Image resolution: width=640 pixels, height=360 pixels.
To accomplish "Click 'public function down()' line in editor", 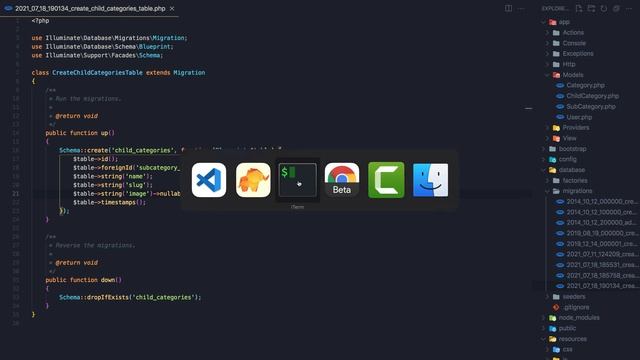I will 84,280.
